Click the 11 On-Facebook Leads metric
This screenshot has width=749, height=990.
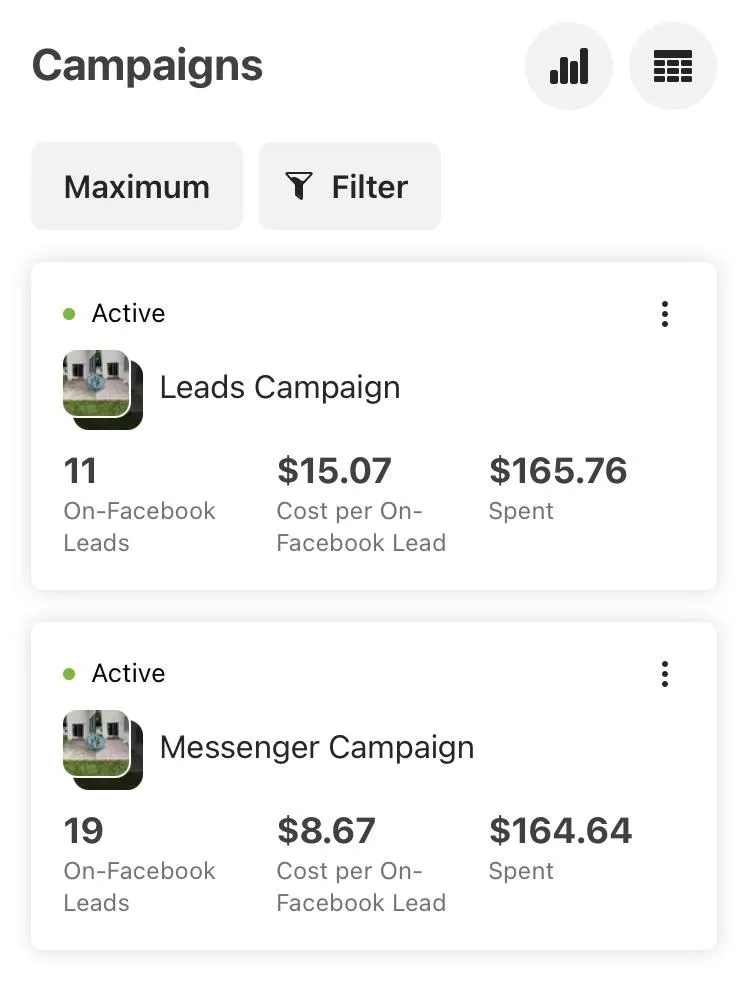80,471
